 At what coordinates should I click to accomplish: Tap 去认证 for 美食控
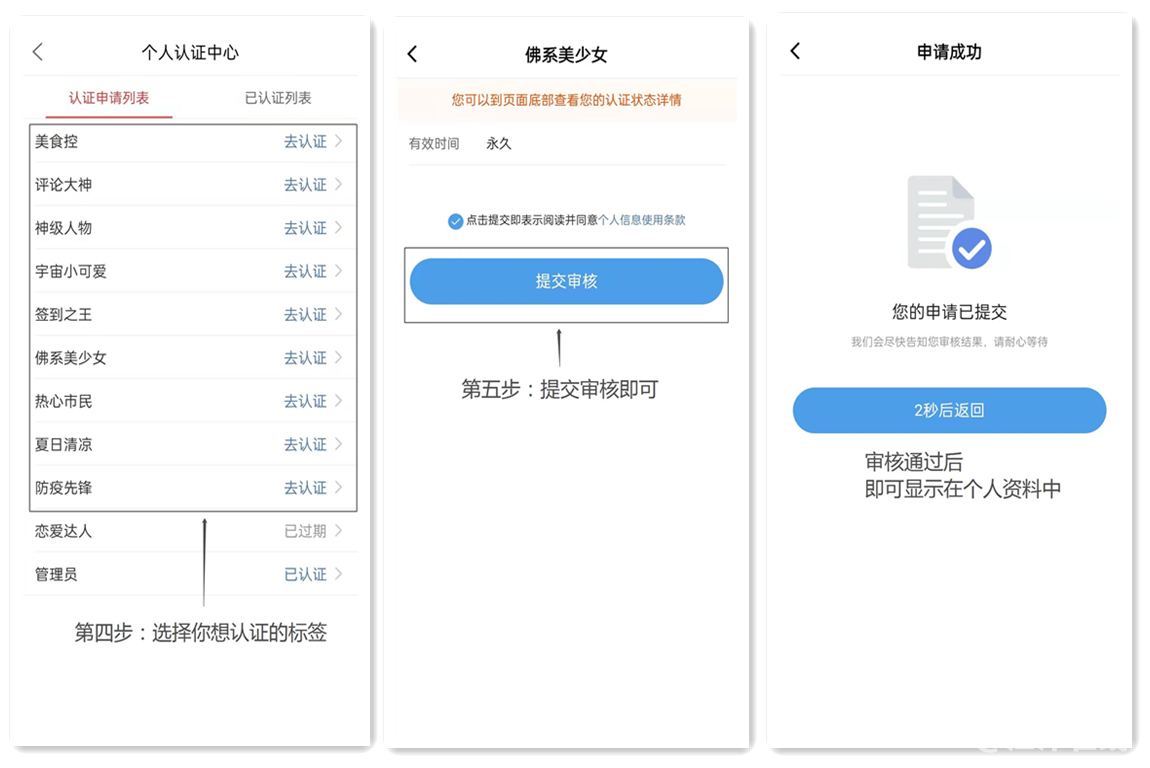(305, 142)
